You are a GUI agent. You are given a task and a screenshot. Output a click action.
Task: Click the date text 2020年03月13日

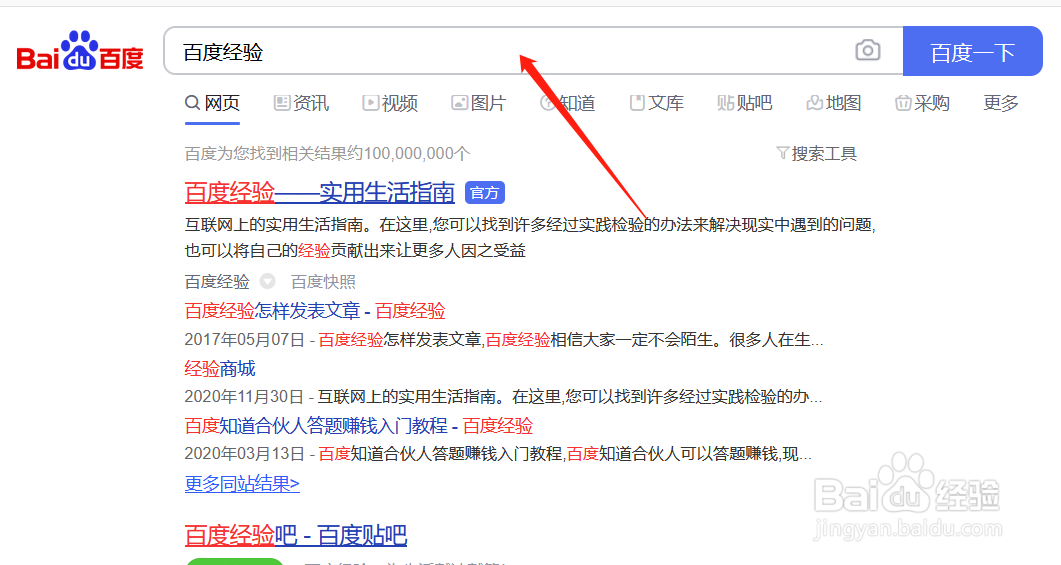[245, 453]
